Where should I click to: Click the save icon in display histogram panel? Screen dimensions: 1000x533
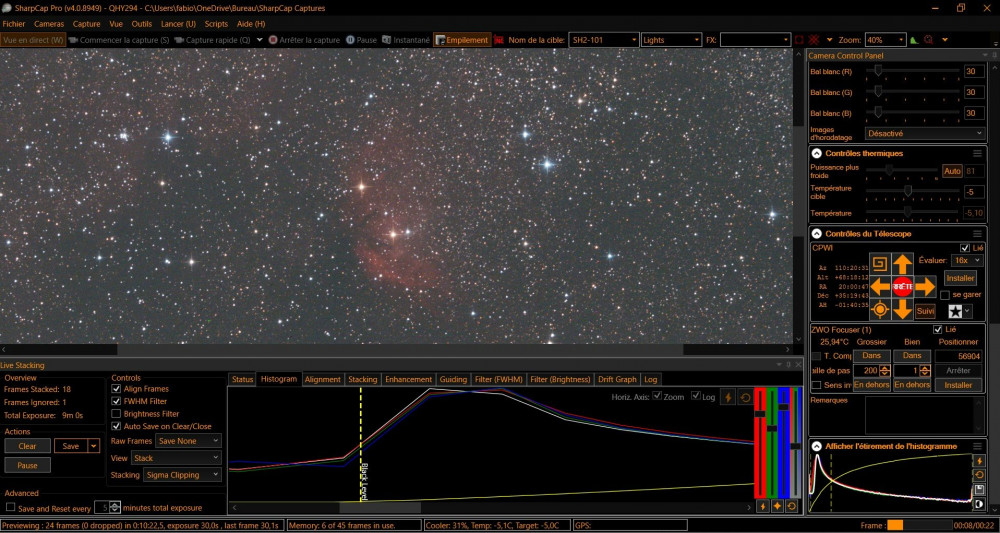980,490
